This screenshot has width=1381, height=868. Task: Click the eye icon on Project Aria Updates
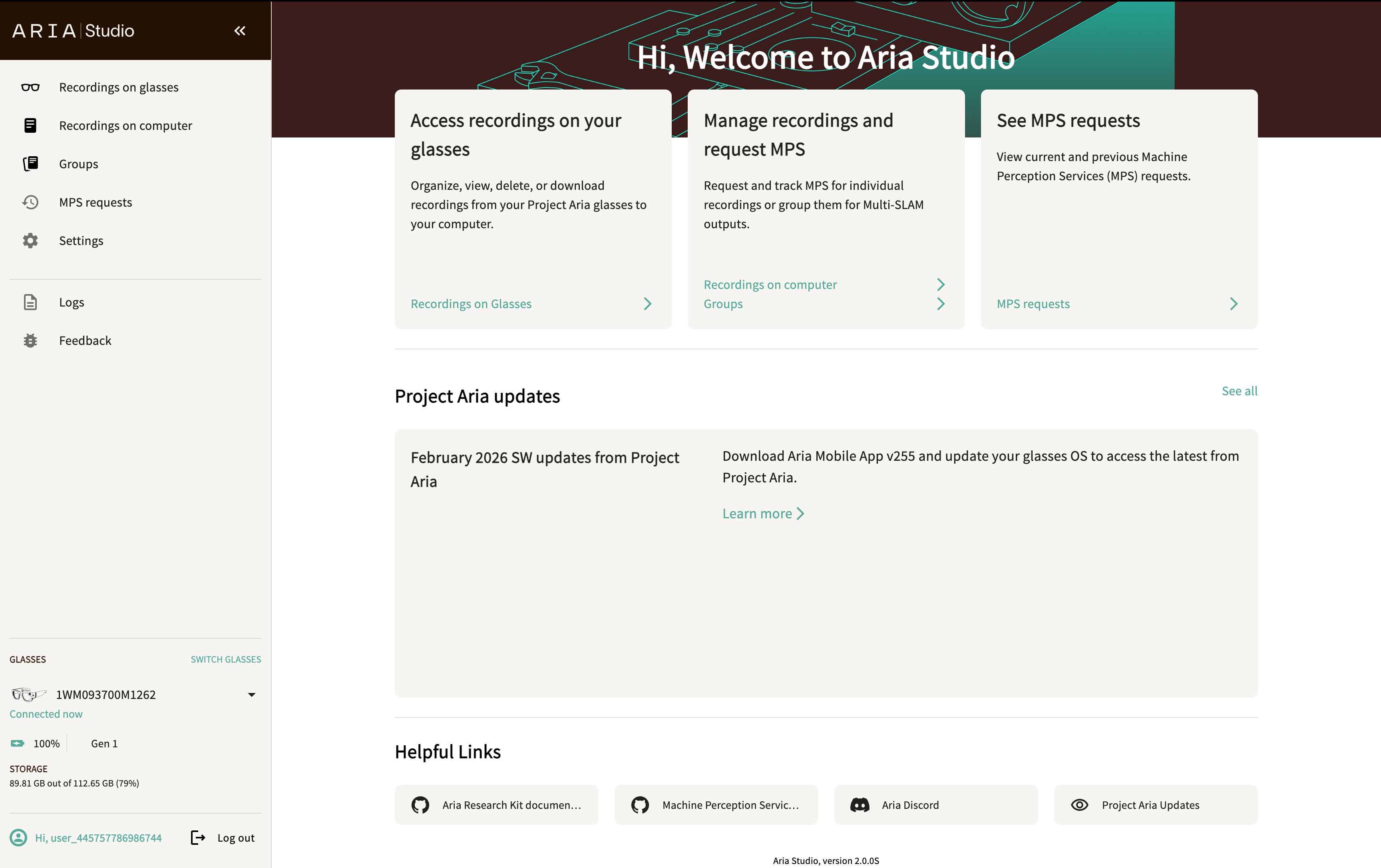(1079, 805)
